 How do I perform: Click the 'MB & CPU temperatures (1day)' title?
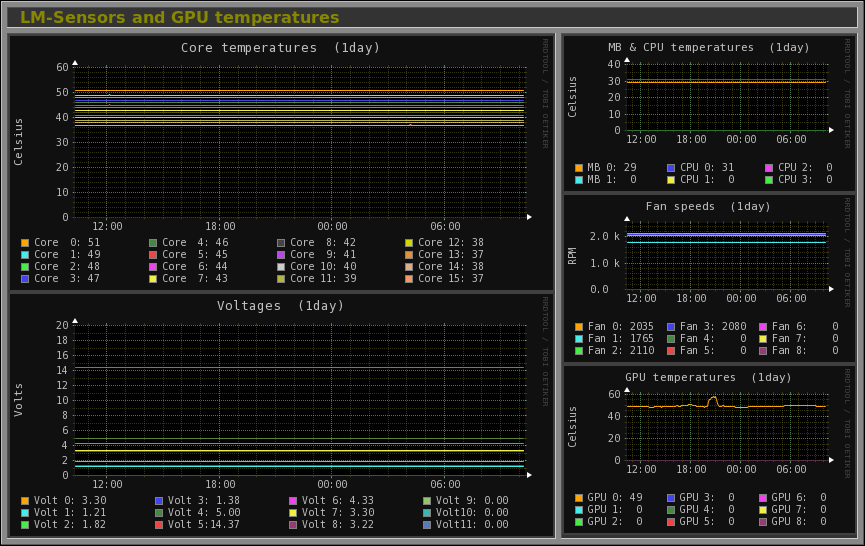(x=709, y=47)
